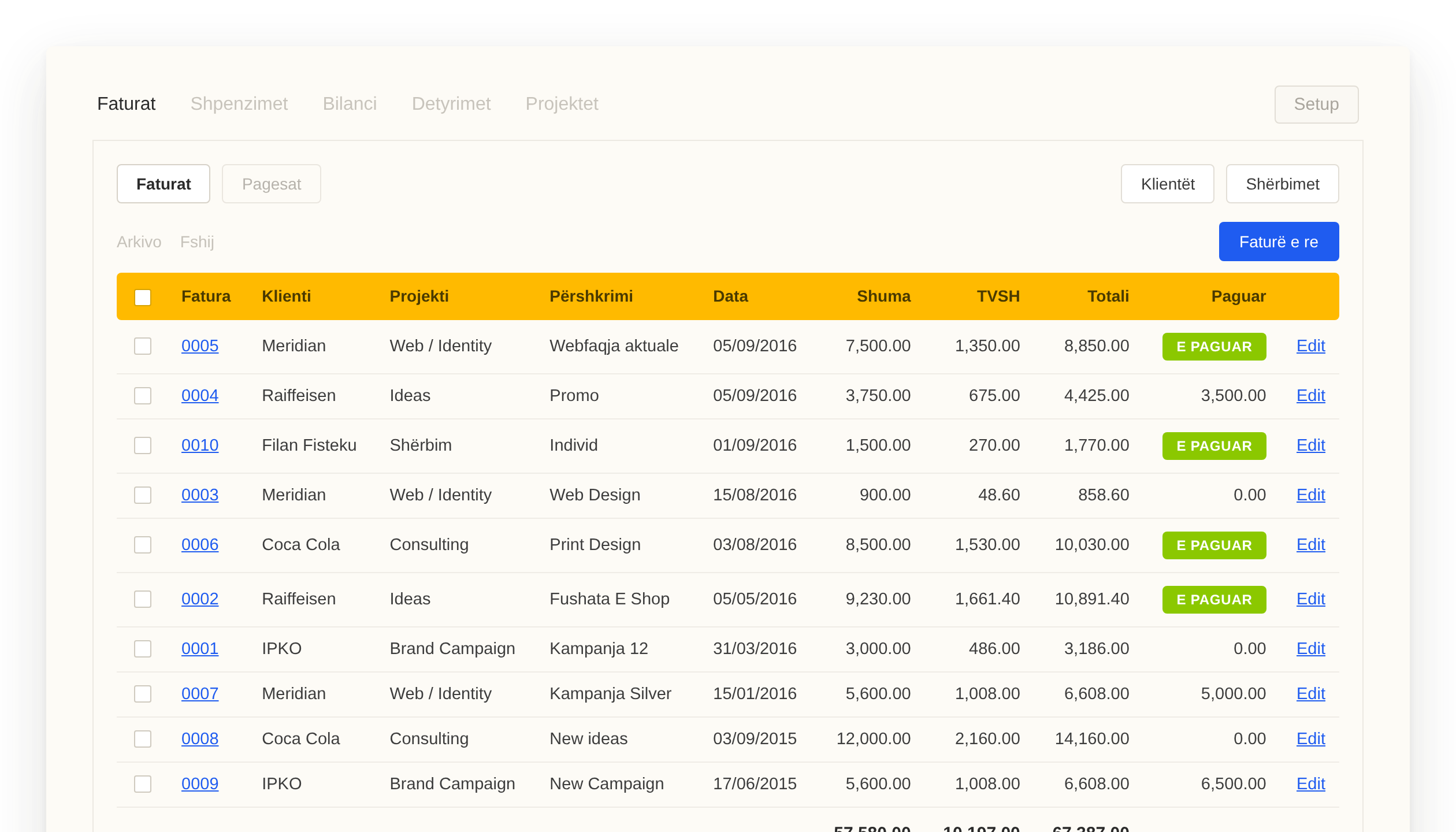
Task: Click the Fatura column header
Action: click(x=206, y=296)
